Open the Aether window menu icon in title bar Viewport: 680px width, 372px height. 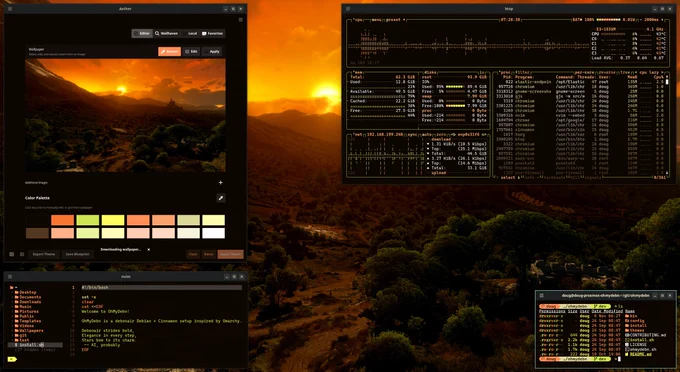(x=10, y=9)
